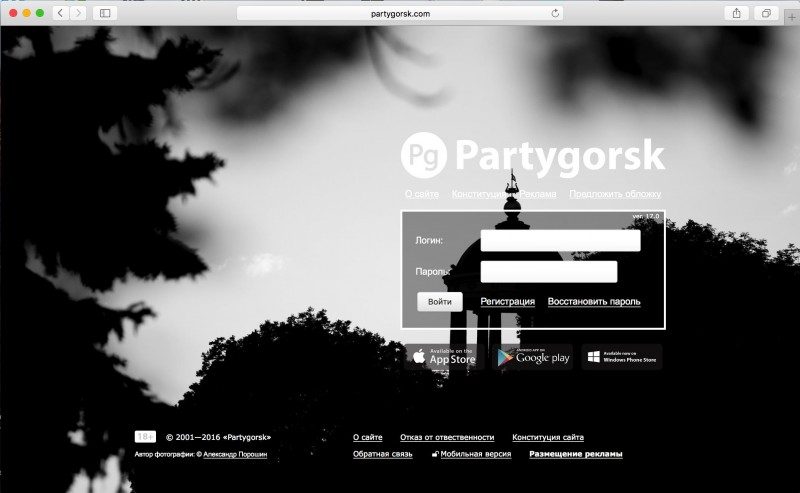Open the Google Play download badge
This screenshot has height=493, width=800.
coord(534,357)
